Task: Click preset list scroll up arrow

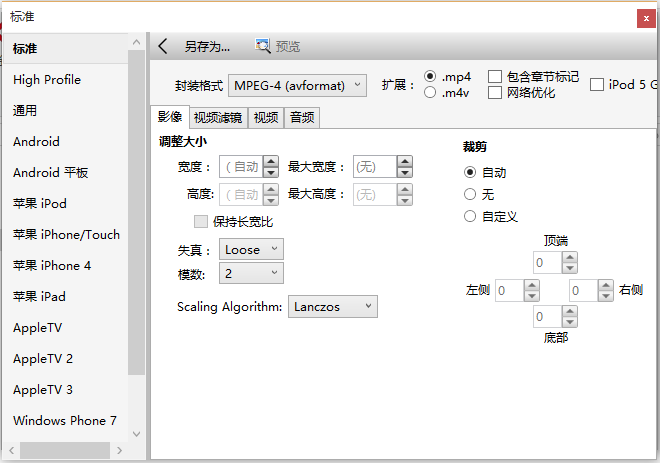Action: [136, 42]
